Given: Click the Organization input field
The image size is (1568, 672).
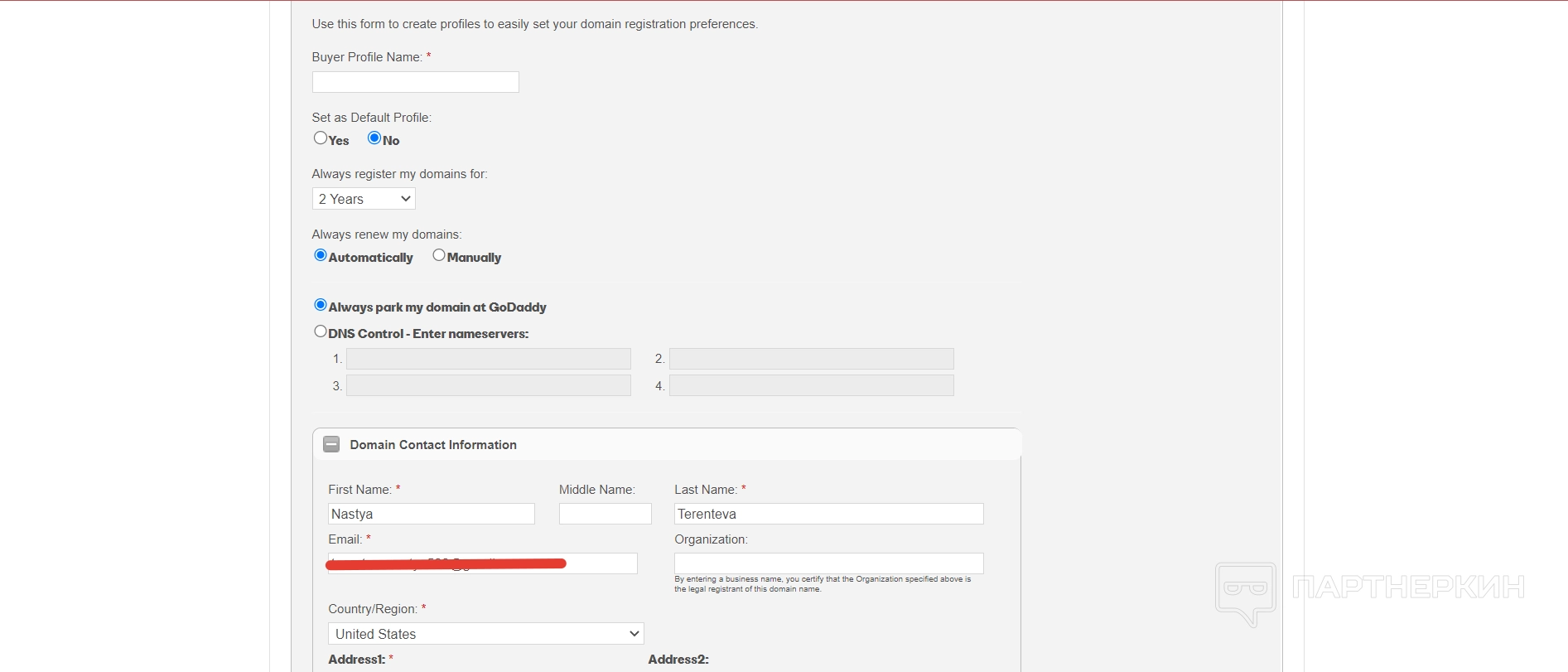Looking at the screenshot, I should click(x=828, y=563).
